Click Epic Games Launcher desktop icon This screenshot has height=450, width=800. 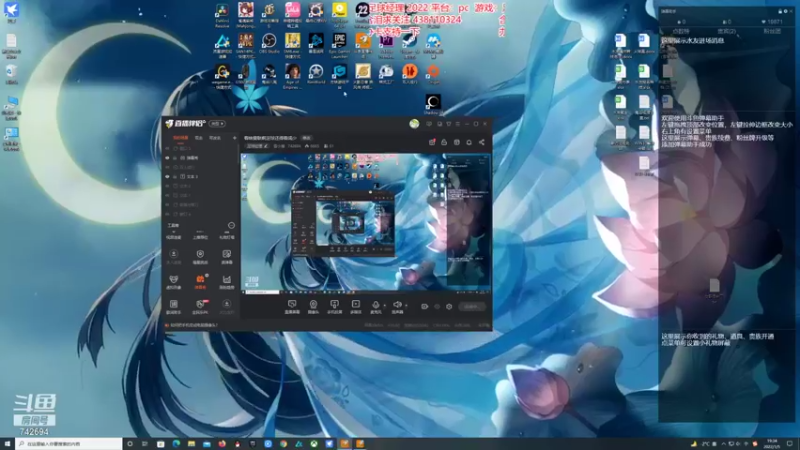click(339, 45)
